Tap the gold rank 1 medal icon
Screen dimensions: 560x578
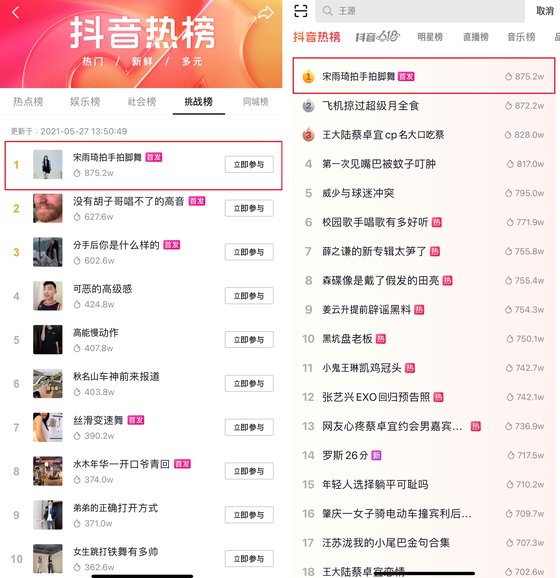308,77
